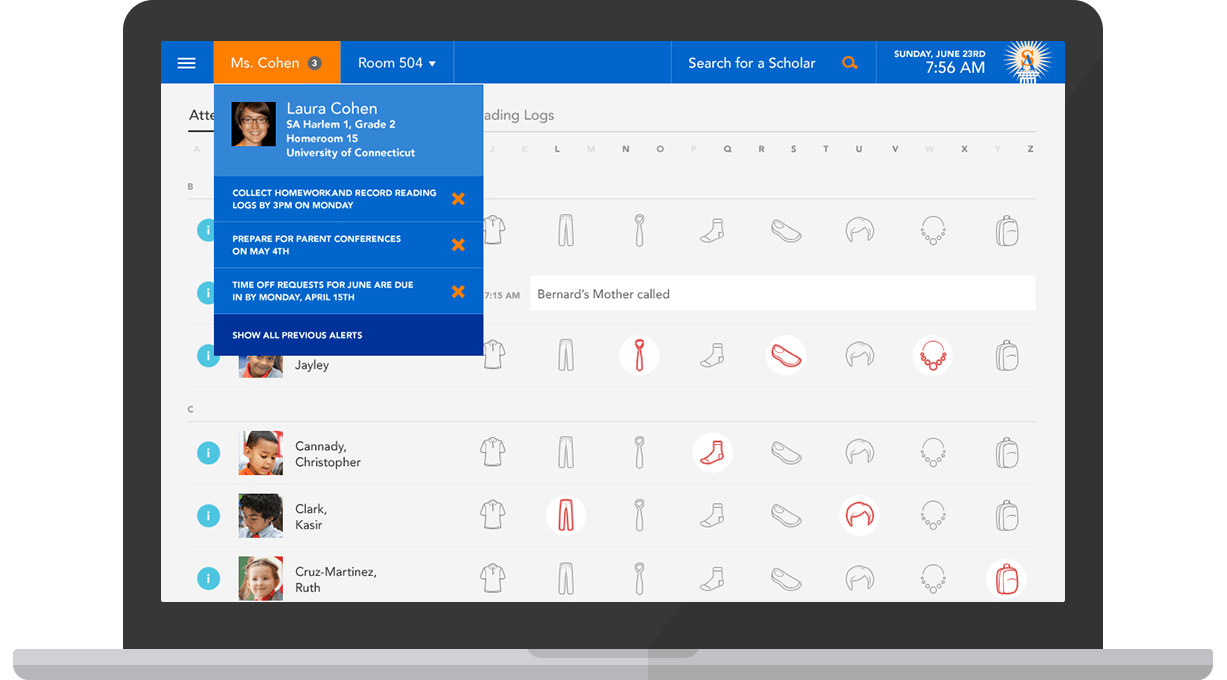This screenshot has width=1227, height=680.
Task: Click Christopher Cannady's red sock icon
Action: [713, 452]
